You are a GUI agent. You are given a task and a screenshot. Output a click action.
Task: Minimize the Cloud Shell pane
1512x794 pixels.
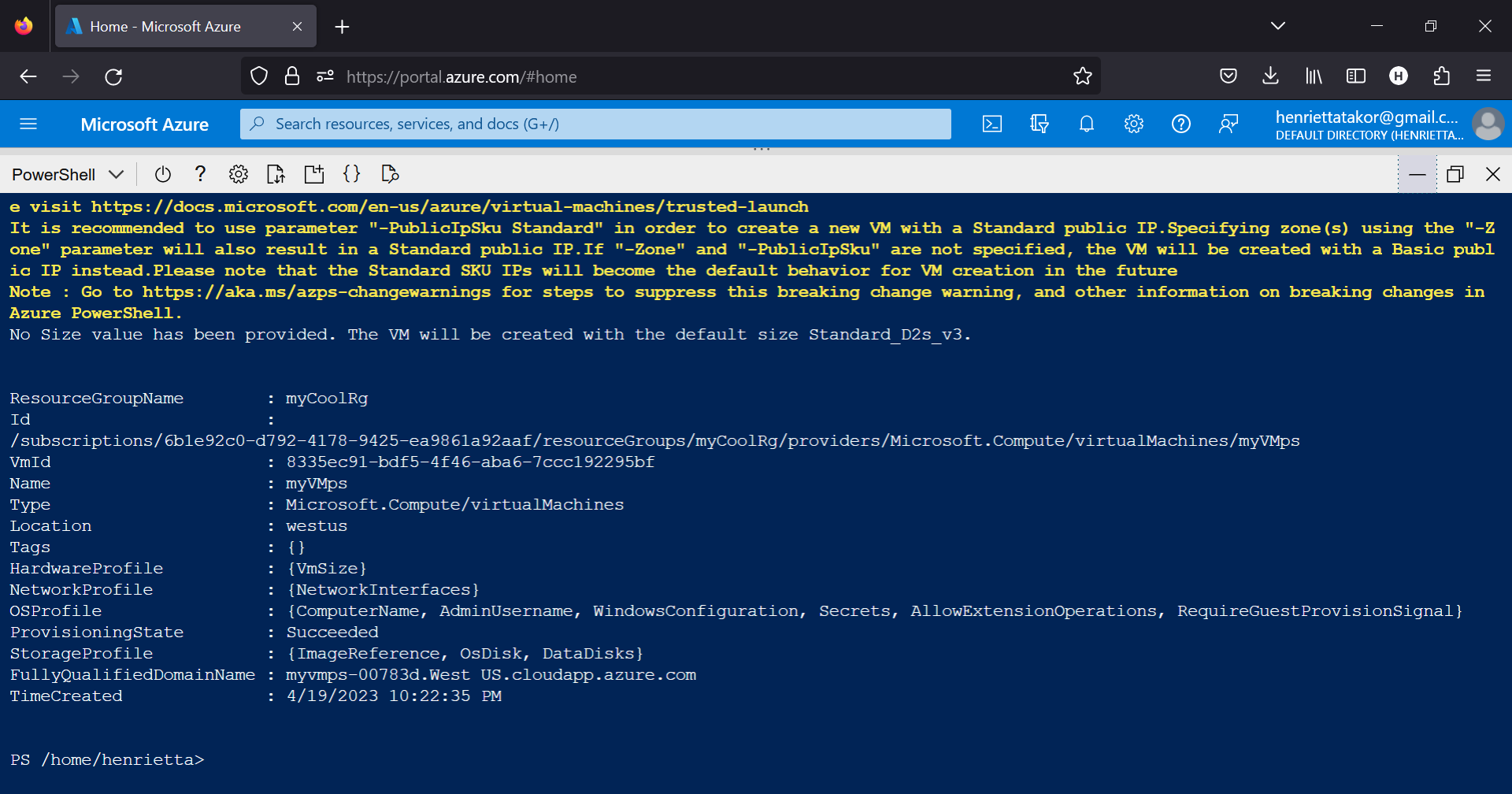1417,174
